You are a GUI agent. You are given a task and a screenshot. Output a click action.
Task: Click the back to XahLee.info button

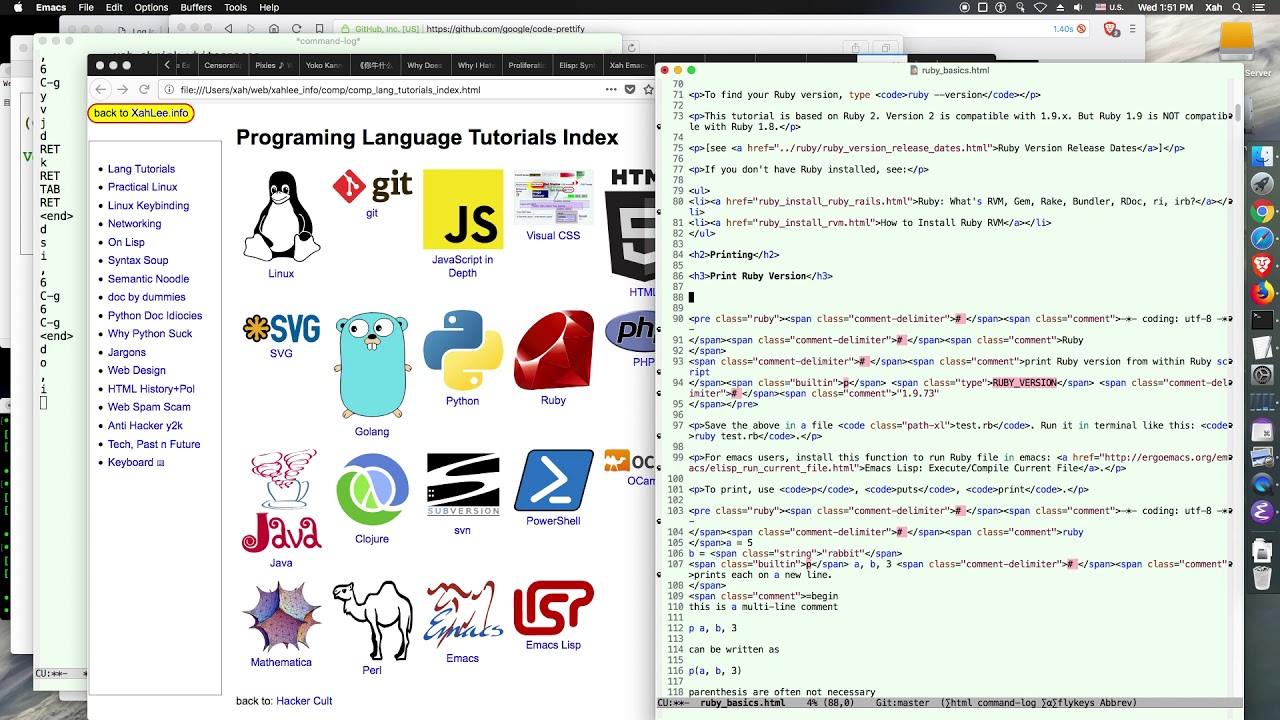[141, 113]
